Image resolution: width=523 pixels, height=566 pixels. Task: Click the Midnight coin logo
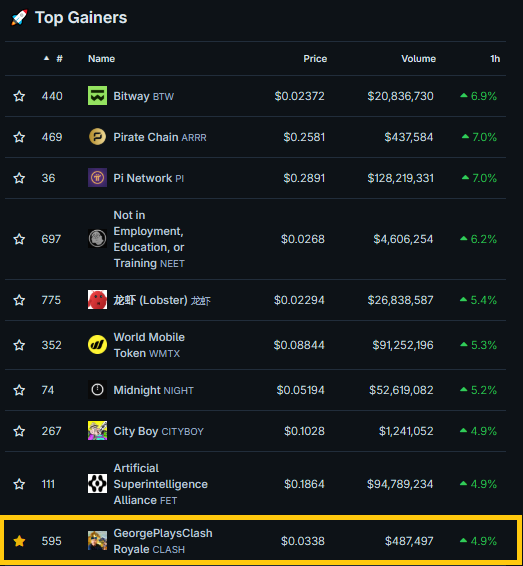pos(97,390)
